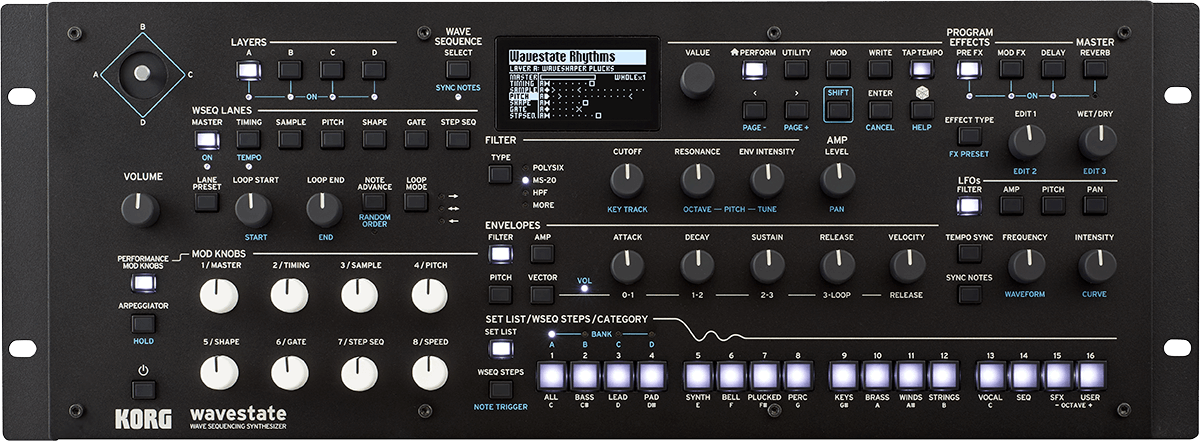Image resolution: width=1200 pixels, height=441 pixels.
Task: Toggle the Pre FX button
Action: 968,69
